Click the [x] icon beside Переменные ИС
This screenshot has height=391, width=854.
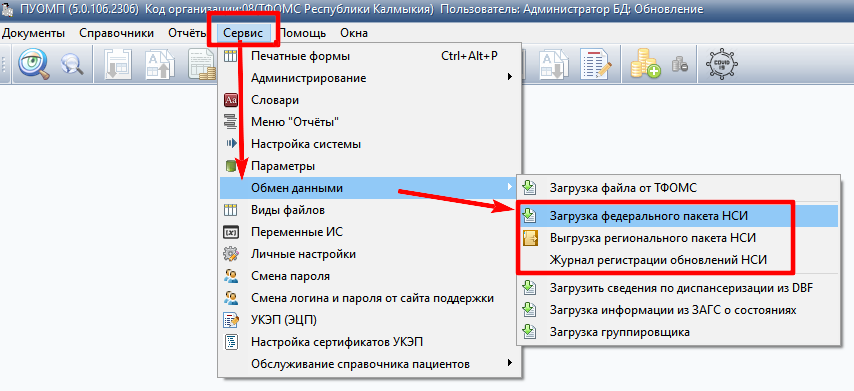[x=231, y=232]
